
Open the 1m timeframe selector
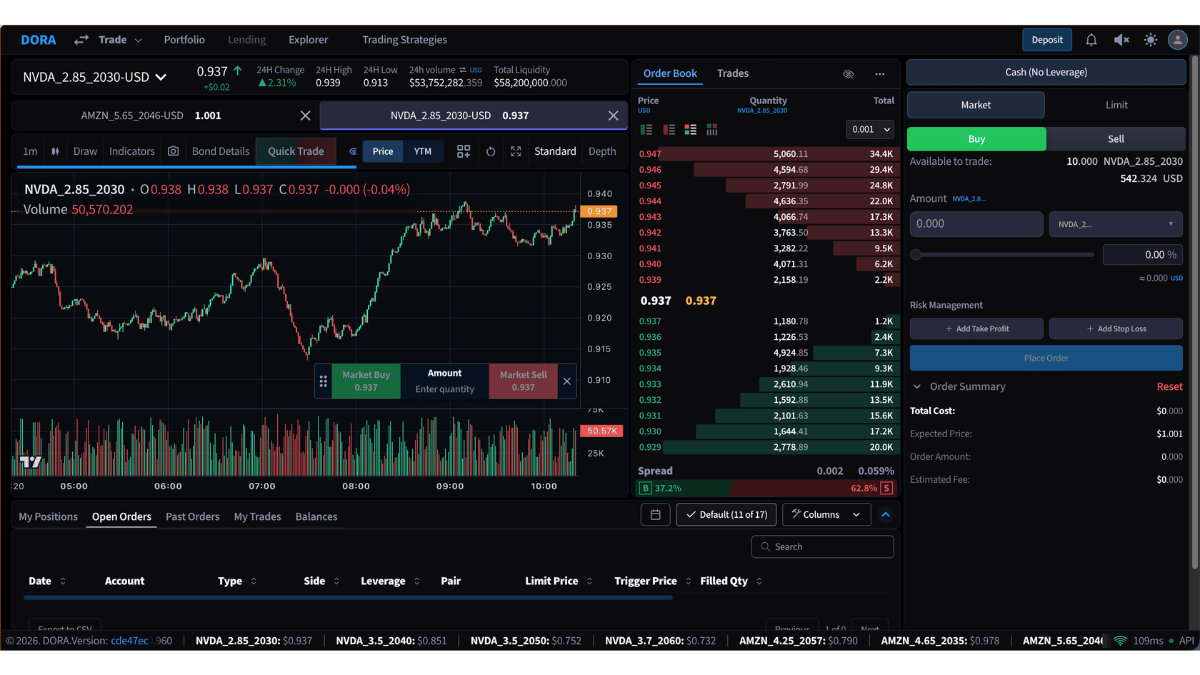pyautogui.click(x=30, y=151)
